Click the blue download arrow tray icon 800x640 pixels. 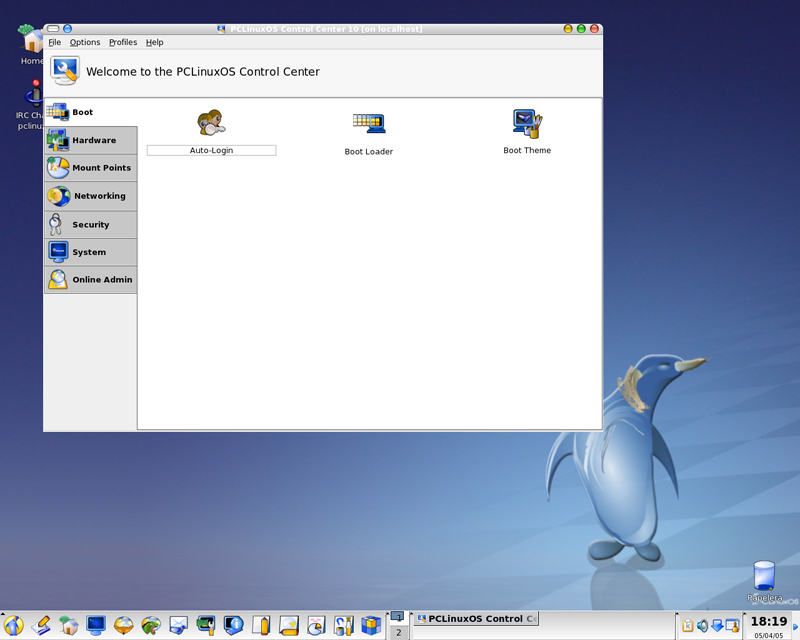[717, 625]
